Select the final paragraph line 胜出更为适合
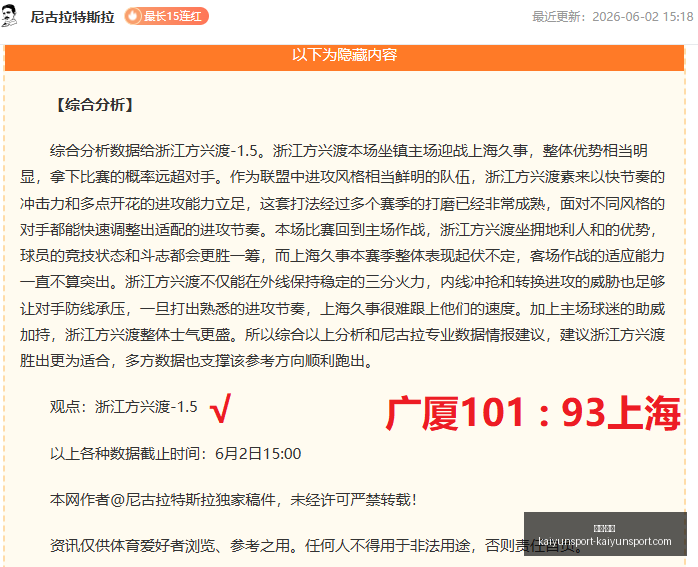 (196, 360)
